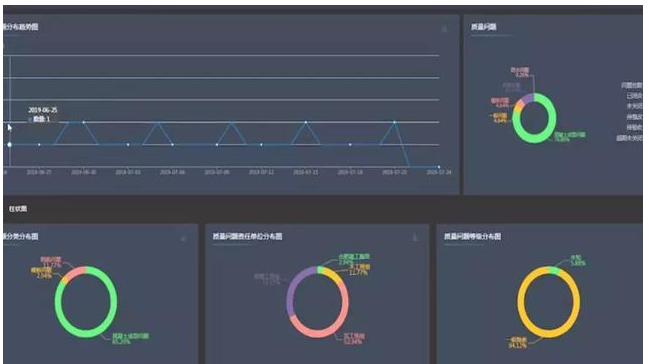The image size is (649, 364).
Task: Click the purple segment of 质量问题 donut
Action: click(x=528, y=98)
